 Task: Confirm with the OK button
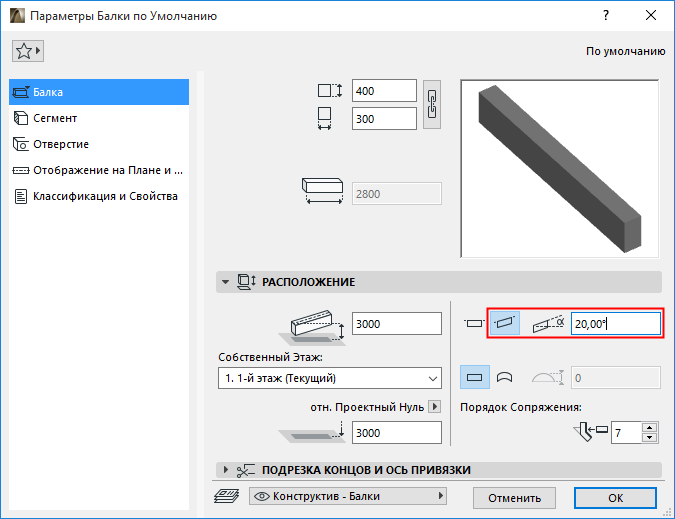(x=616, y=498)
